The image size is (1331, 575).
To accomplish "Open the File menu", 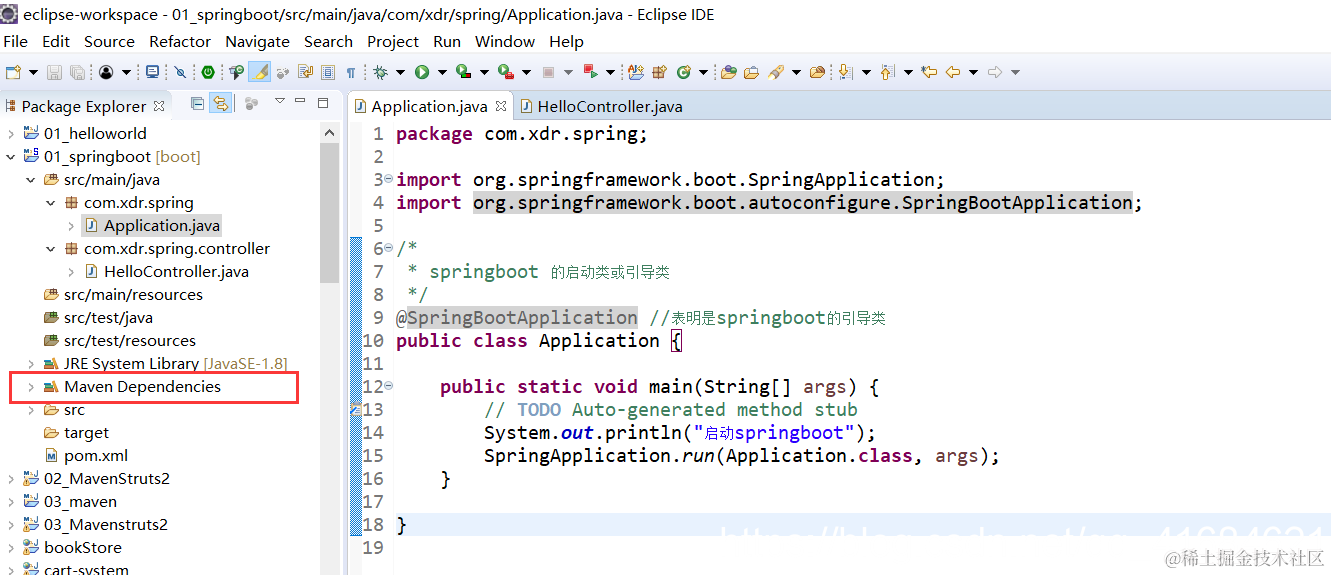I will [x=16, y=42].
